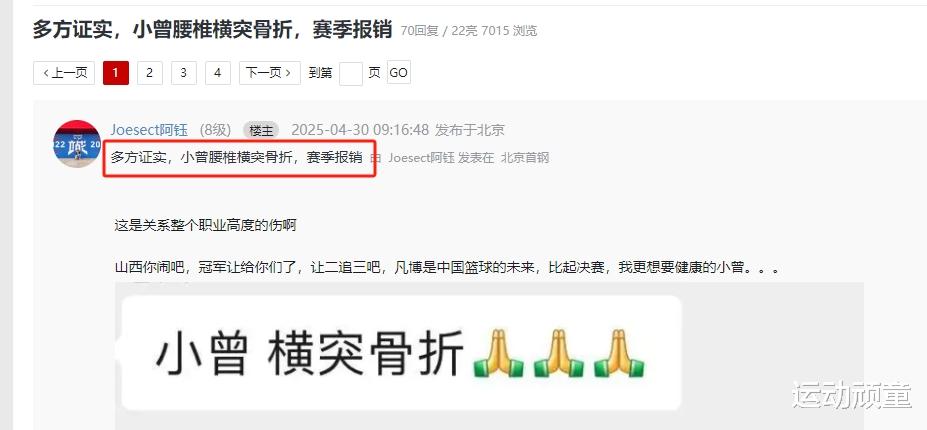Click the poster's avatar image
The height and width of the screenshot is (430, 927).
click(77, 144)
